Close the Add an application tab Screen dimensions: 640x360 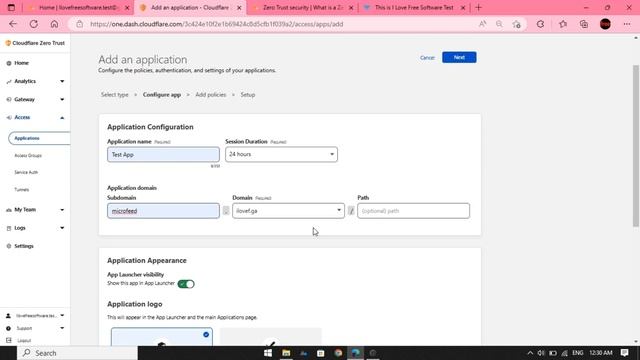click(x=239, y=8)
